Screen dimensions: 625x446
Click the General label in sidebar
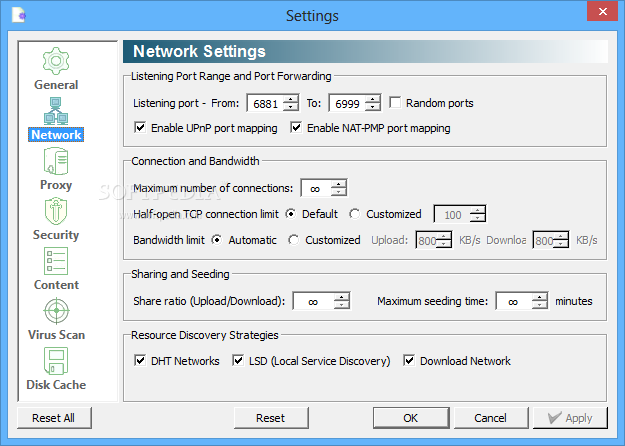tap(56, 84)
